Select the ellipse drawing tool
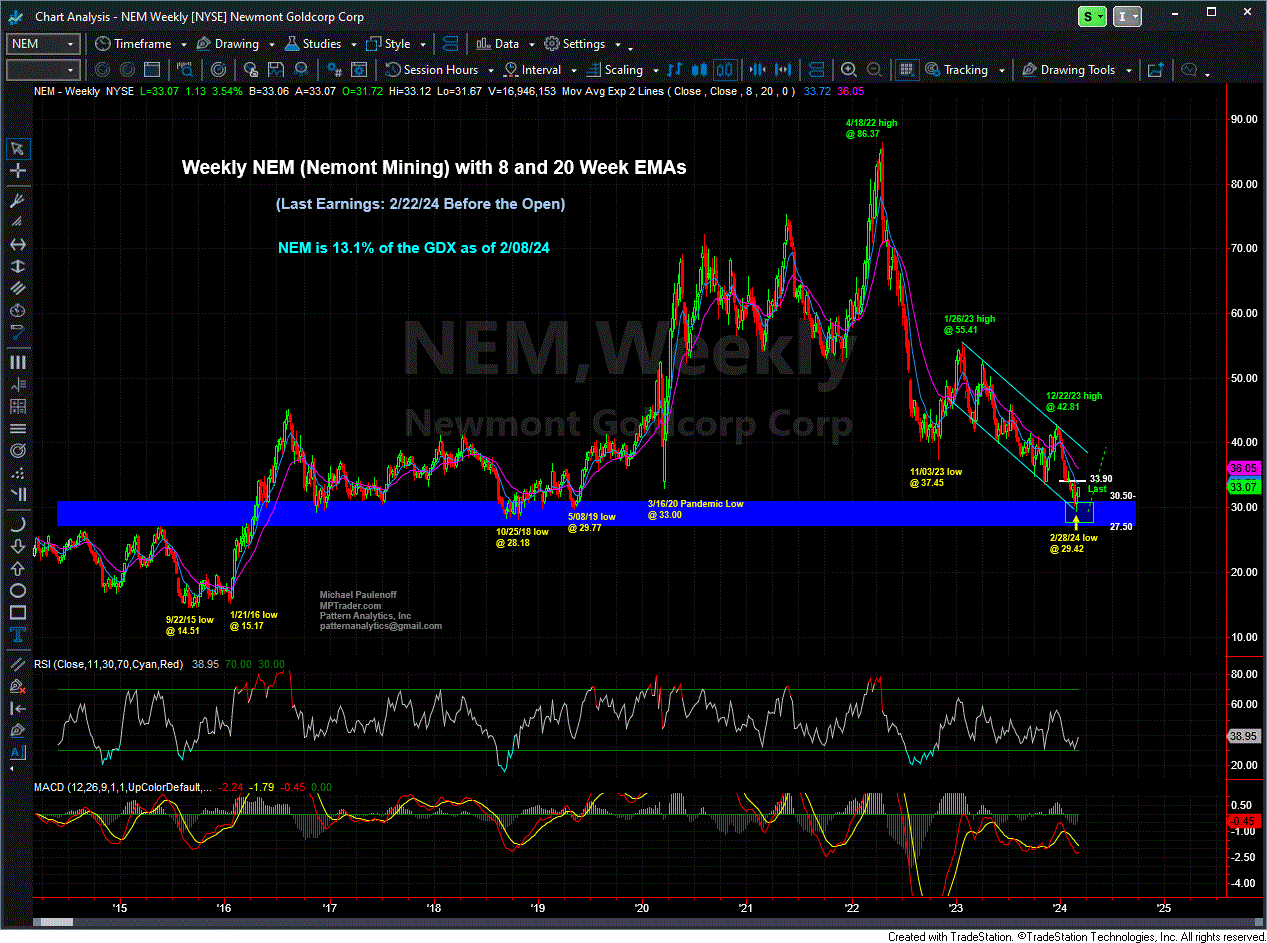The height and width of the screenshot is (943, 1267). [x=17, y=589]
